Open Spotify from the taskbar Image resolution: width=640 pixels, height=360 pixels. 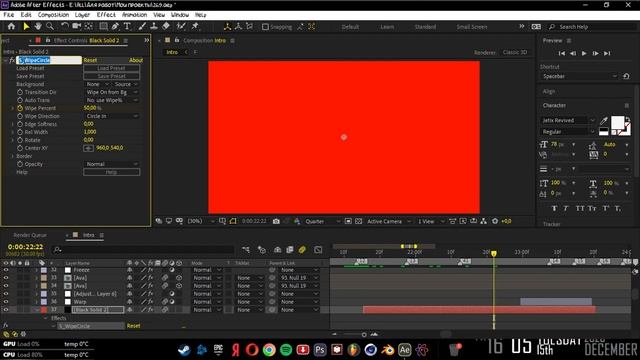tap(286, 350)
